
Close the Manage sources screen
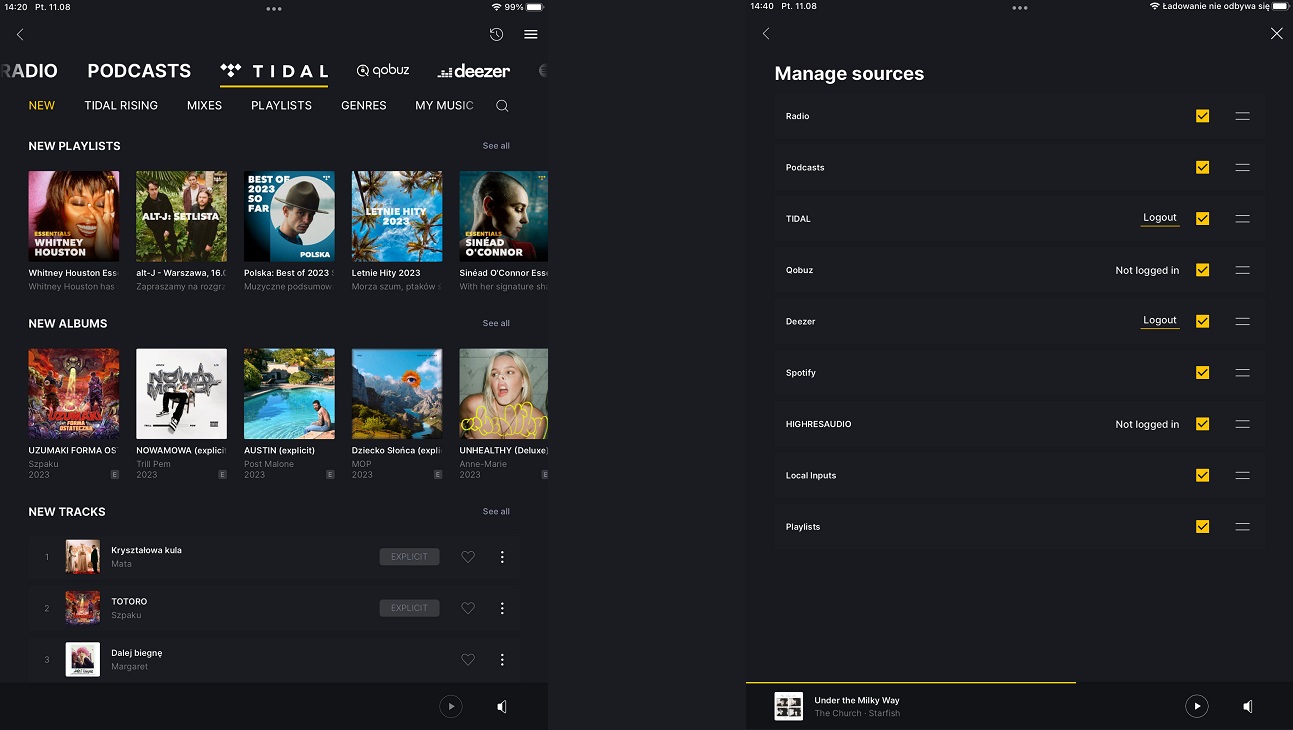pyautogui.click(x=1276, y=34)
